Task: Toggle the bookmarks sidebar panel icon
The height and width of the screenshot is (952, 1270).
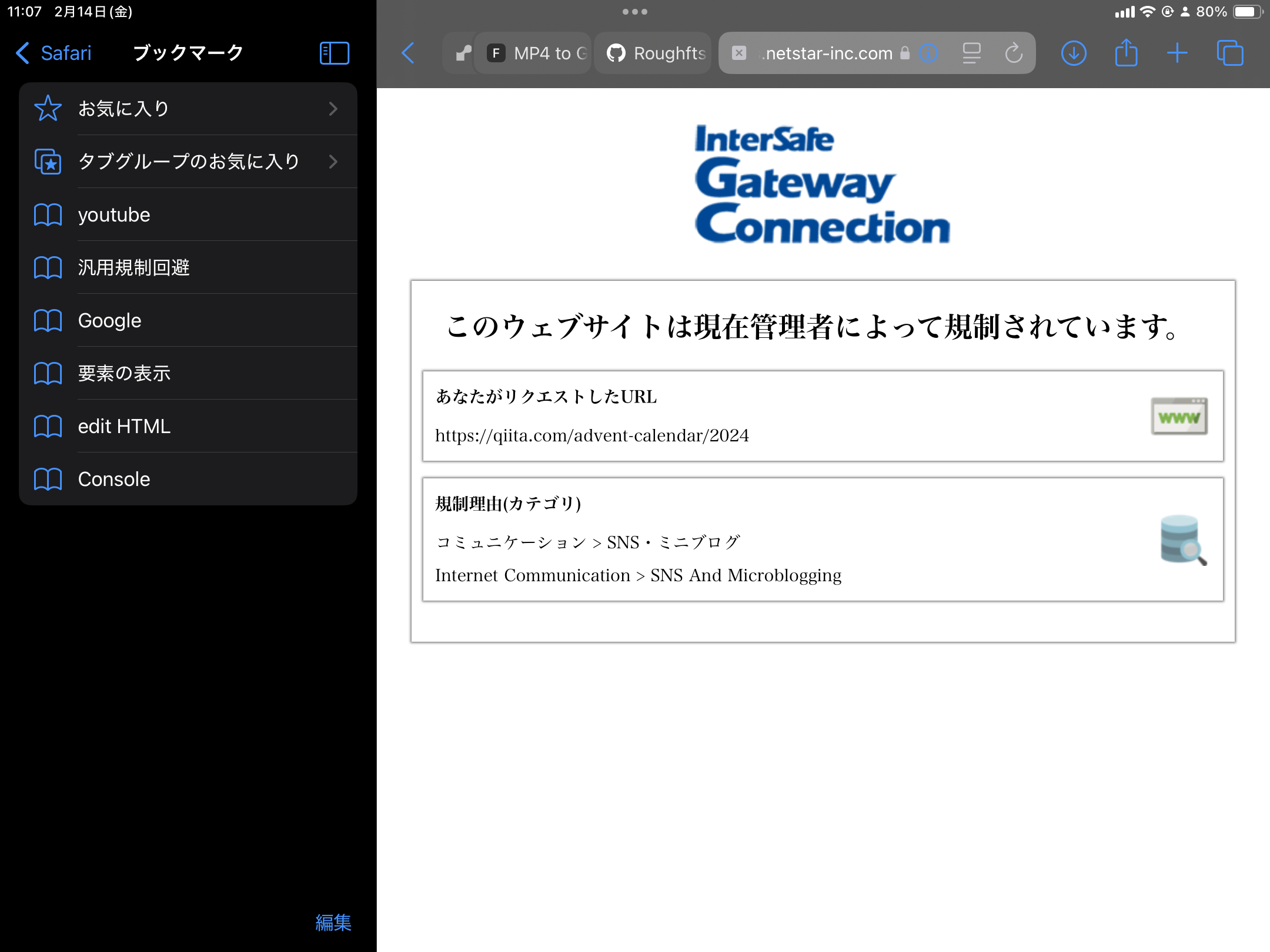Action: click(334, 53)
